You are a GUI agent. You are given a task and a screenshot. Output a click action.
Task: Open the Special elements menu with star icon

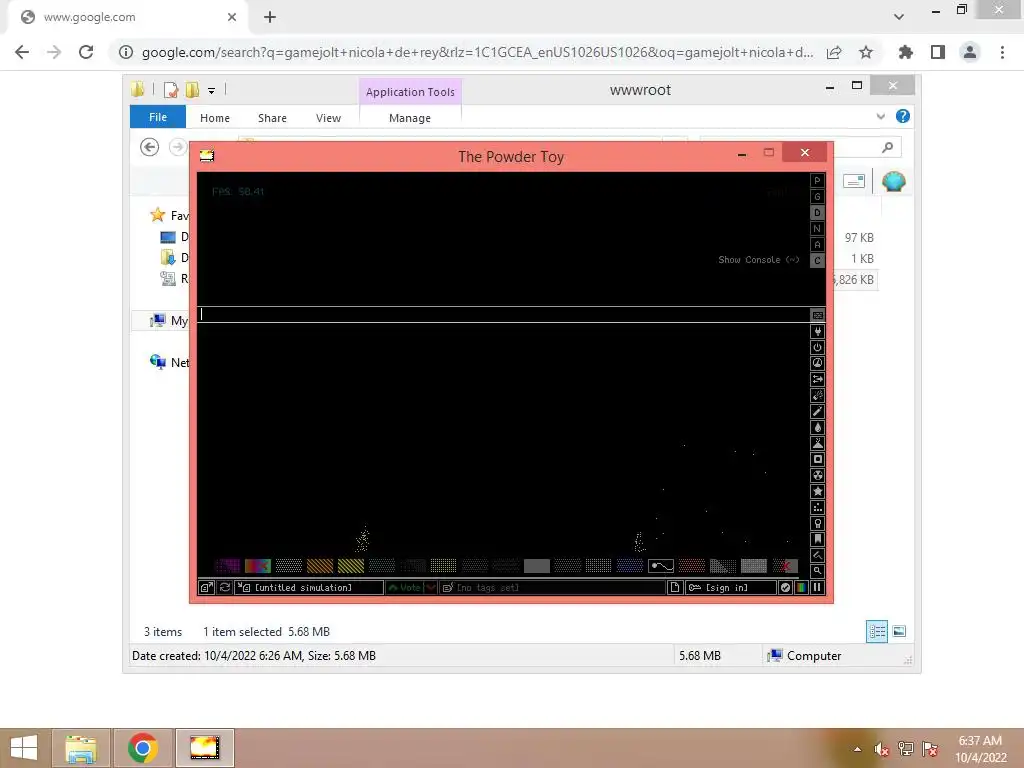[817, 491]
